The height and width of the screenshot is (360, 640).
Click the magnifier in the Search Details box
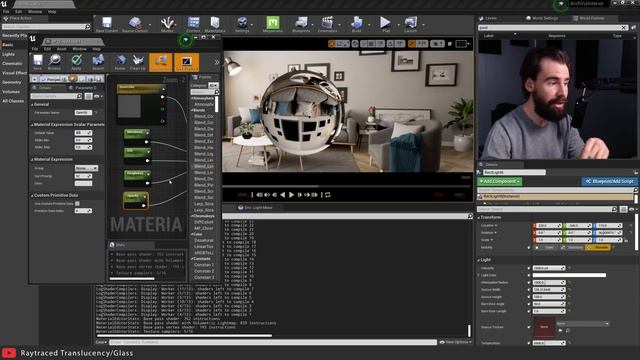click(614, 209)
